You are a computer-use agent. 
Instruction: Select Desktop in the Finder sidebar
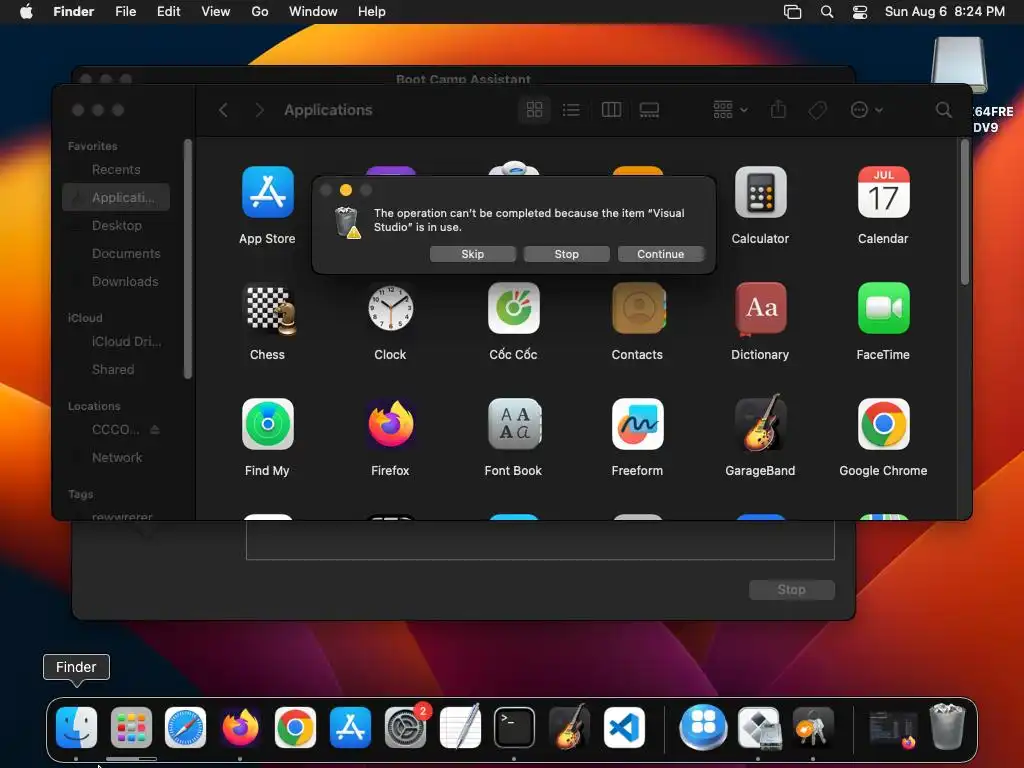[116, 225]
